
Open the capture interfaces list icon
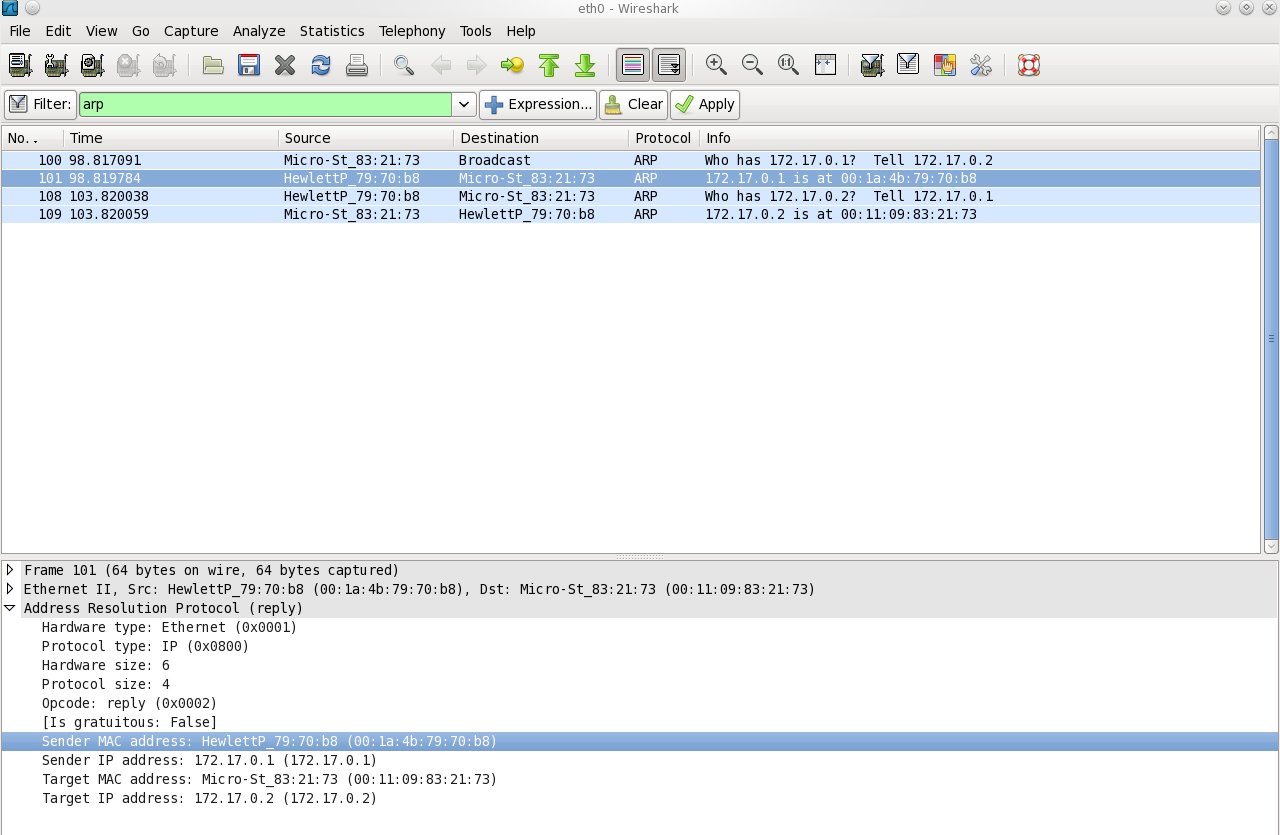pyautogui.click(x=20, y=66)
